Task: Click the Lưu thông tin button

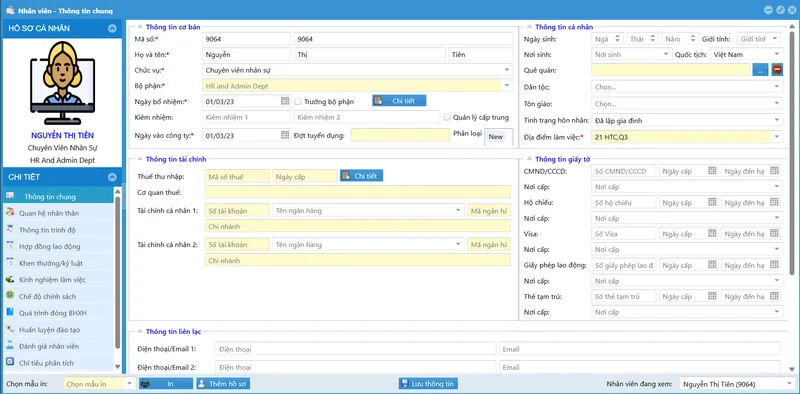Action: click(429, 384)
